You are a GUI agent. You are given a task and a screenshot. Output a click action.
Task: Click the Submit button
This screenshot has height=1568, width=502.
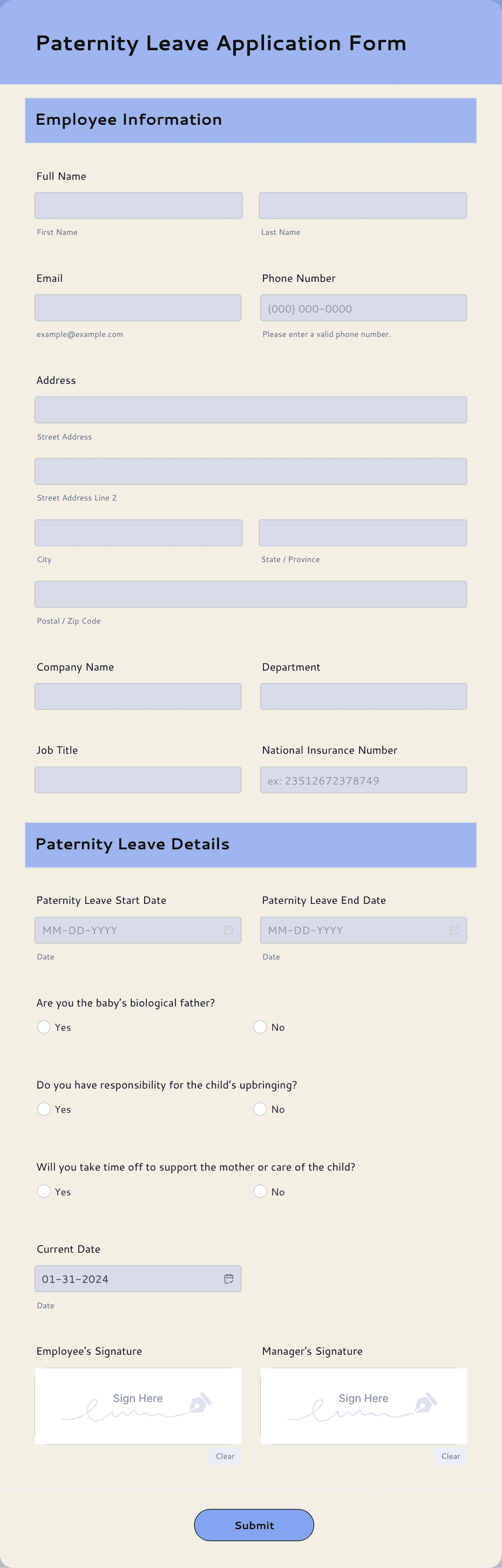pos(254,1524)
